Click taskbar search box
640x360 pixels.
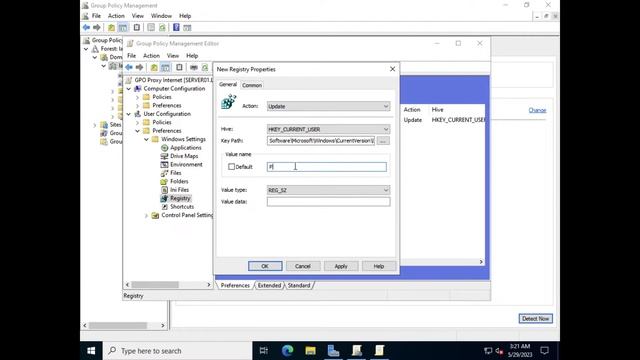click(177, 351)
